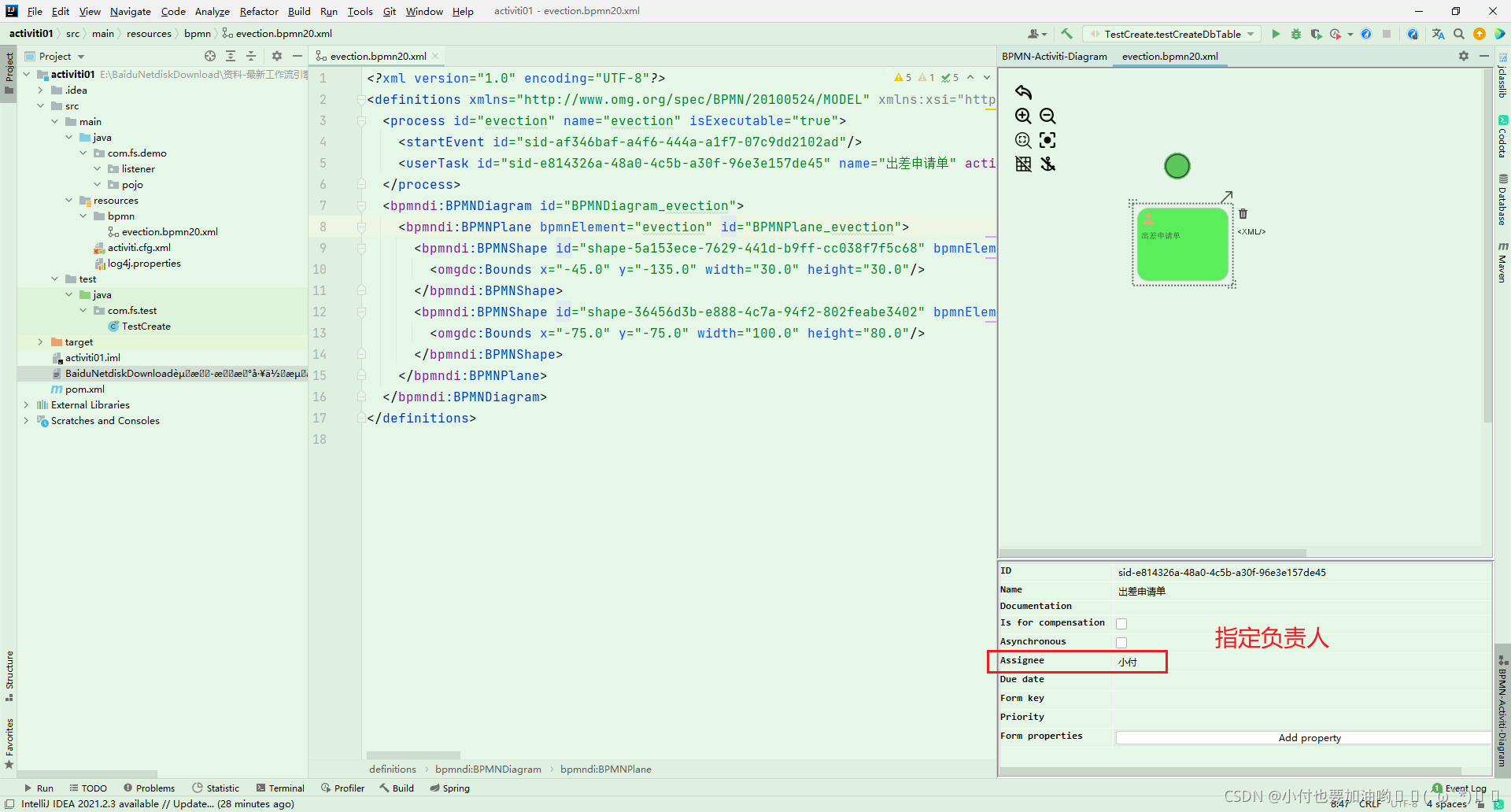Click the Name property value field
1511x812 pixels.
point(1302,591)
